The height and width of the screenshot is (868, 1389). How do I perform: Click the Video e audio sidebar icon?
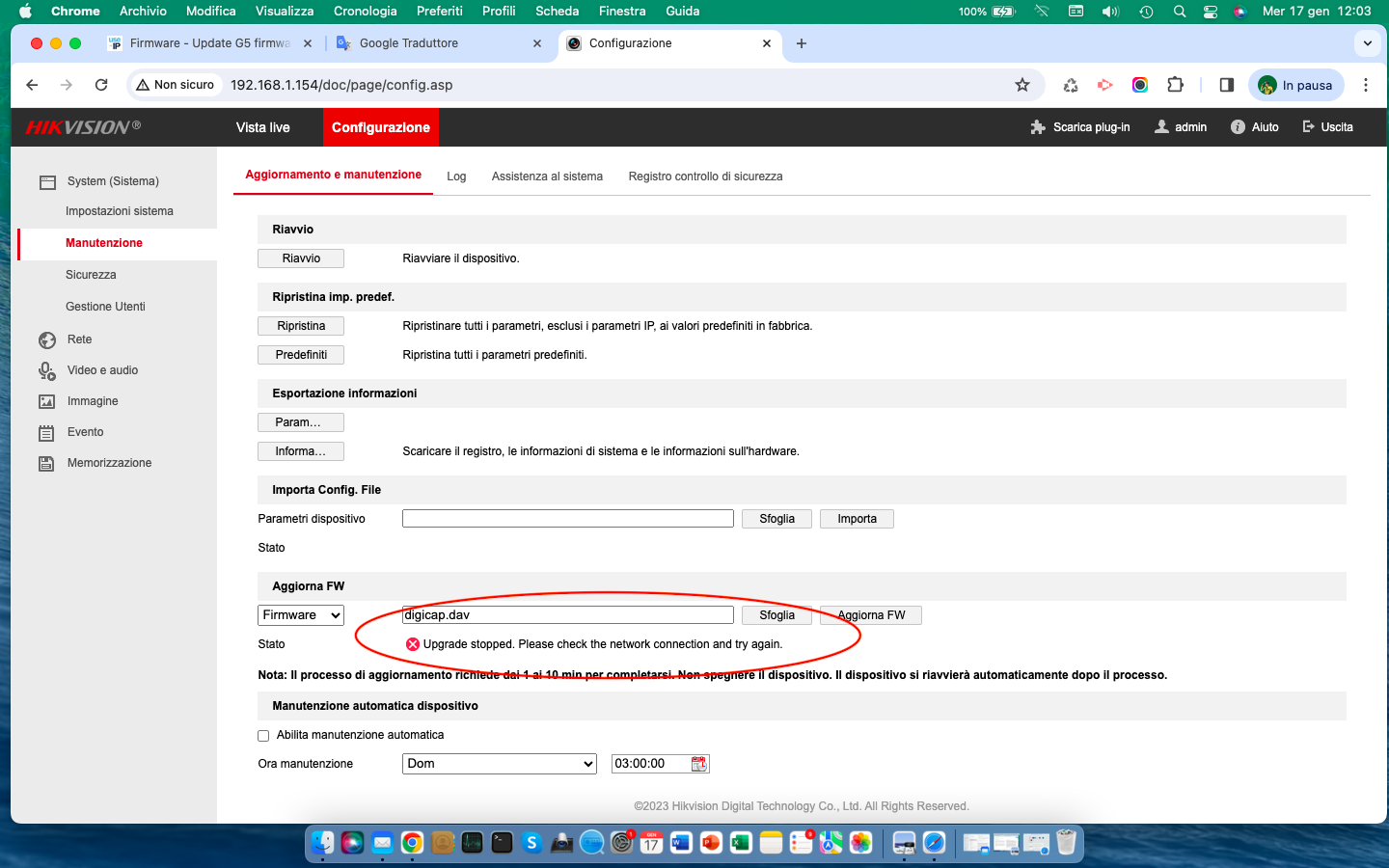pos(47,370)
